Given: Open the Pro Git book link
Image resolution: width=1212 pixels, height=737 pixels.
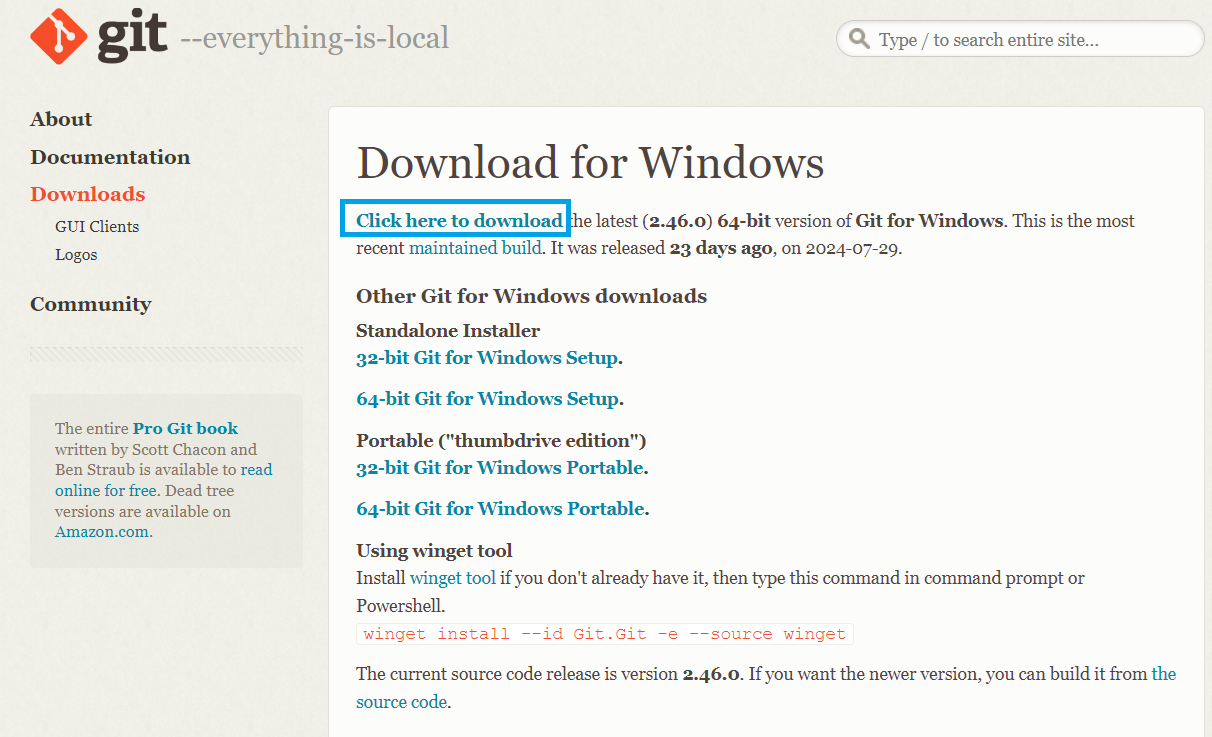Looking at the screenshot, I should tap(185, 428).
